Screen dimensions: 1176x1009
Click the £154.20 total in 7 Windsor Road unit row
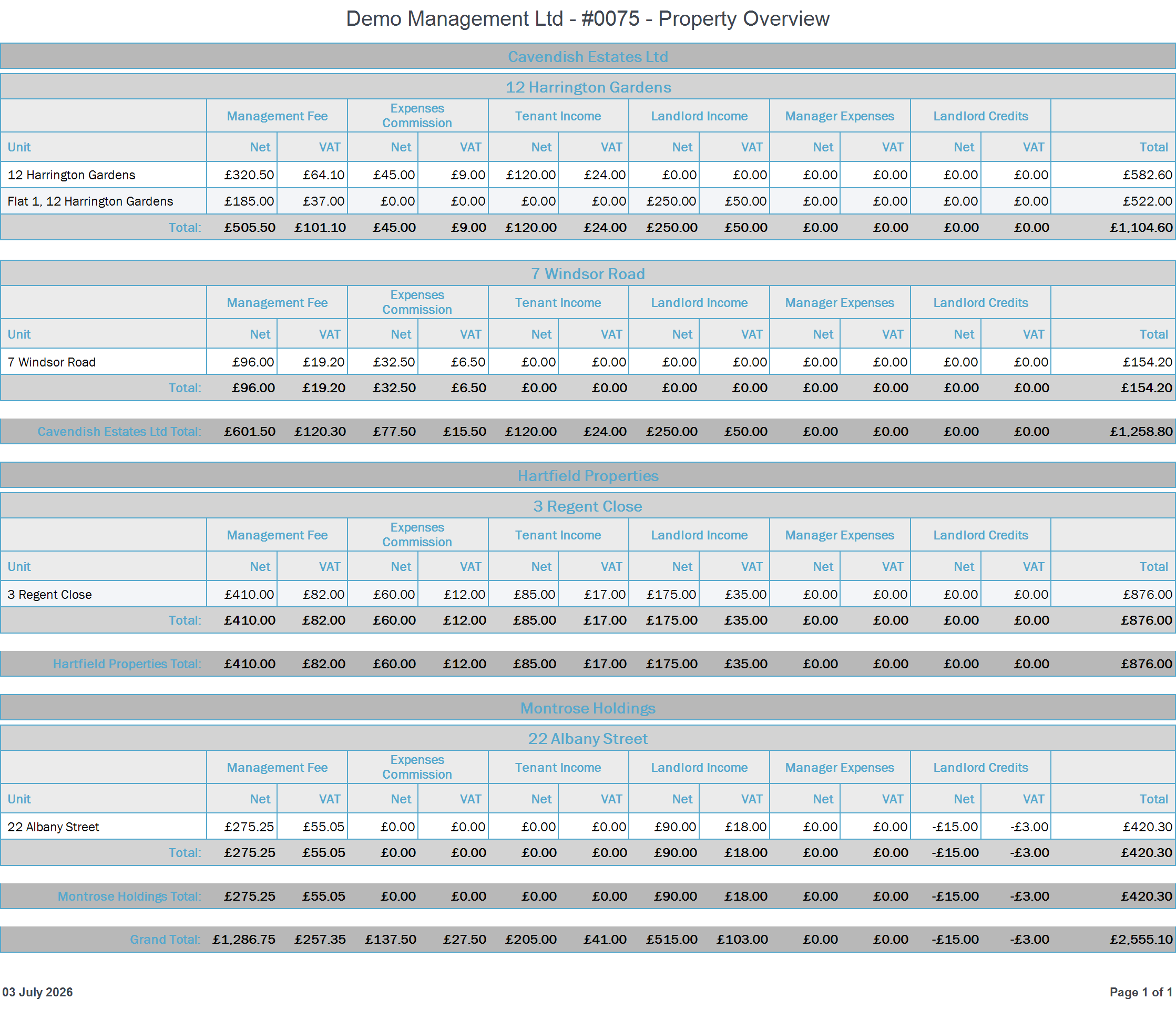1147,362
